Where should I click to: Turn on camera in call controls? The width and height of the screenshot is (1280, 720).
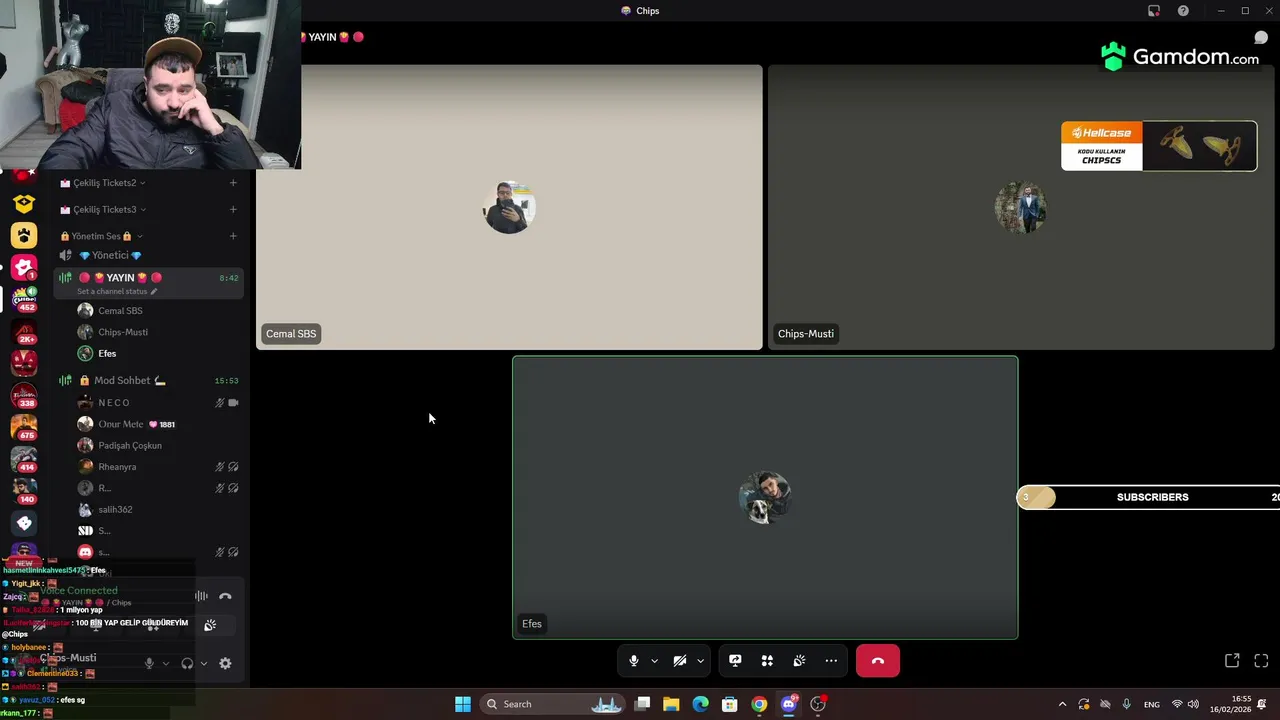(x=680, y=661)
